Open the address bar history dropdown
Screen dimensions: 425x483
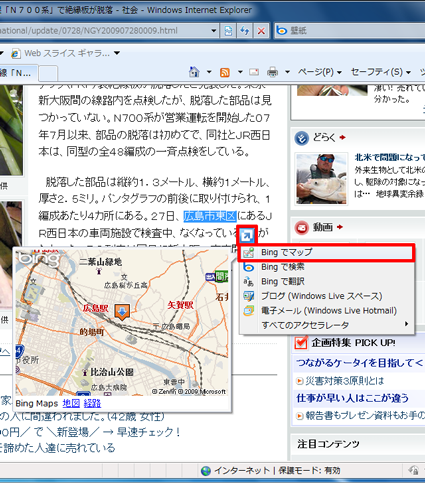[214, 31]
